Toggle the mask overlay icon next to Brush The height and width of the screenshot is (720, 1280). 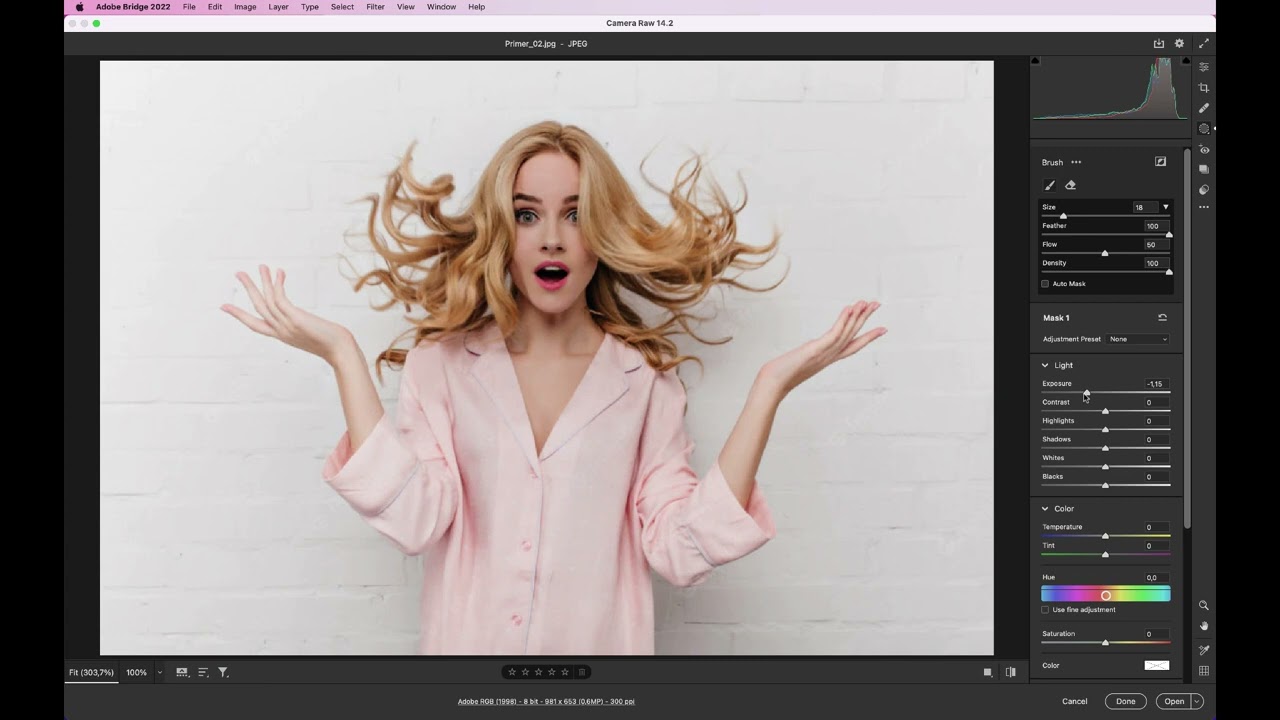coord(1160,161)
